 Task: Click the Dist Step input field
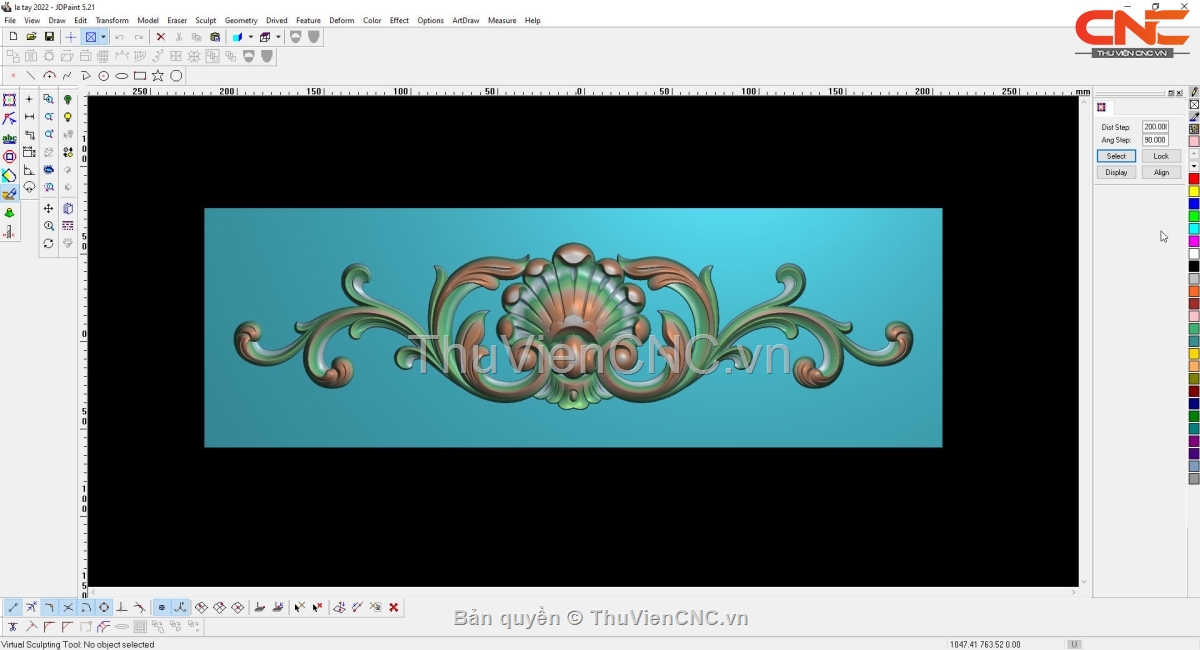(1155, 127)
